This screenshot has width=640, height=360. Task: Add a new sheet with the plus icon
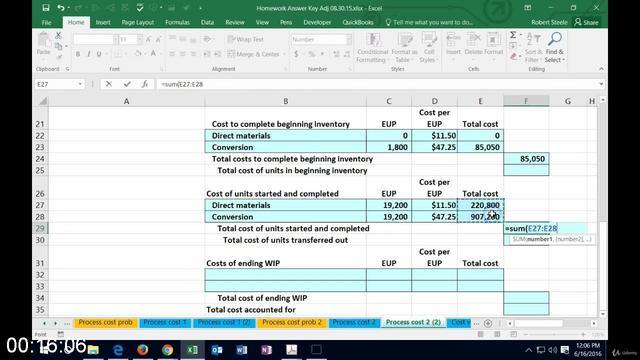pyautogui.click(x=488, y=323)
